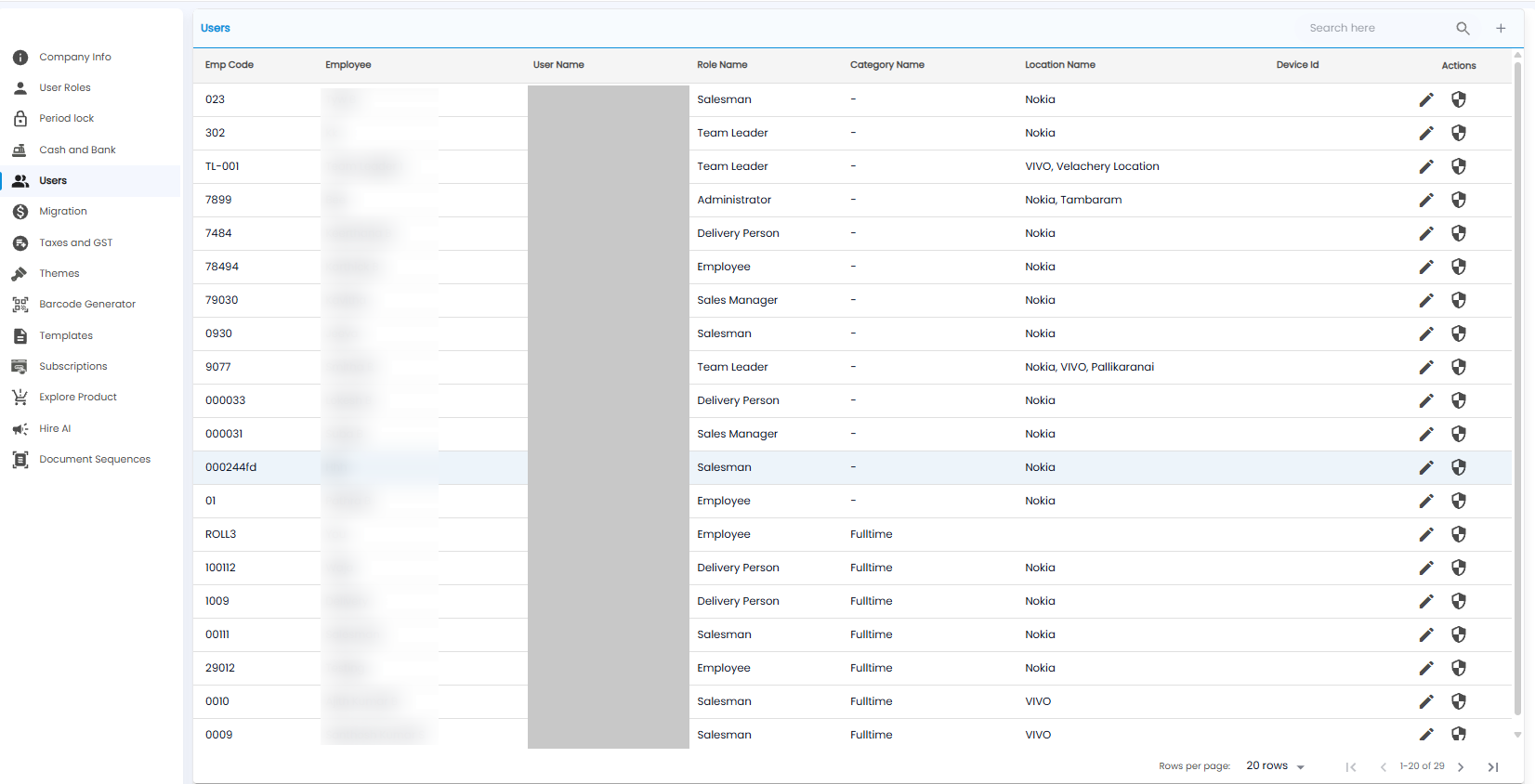Edit user with Emp Code TL-001

(1426, 166)
